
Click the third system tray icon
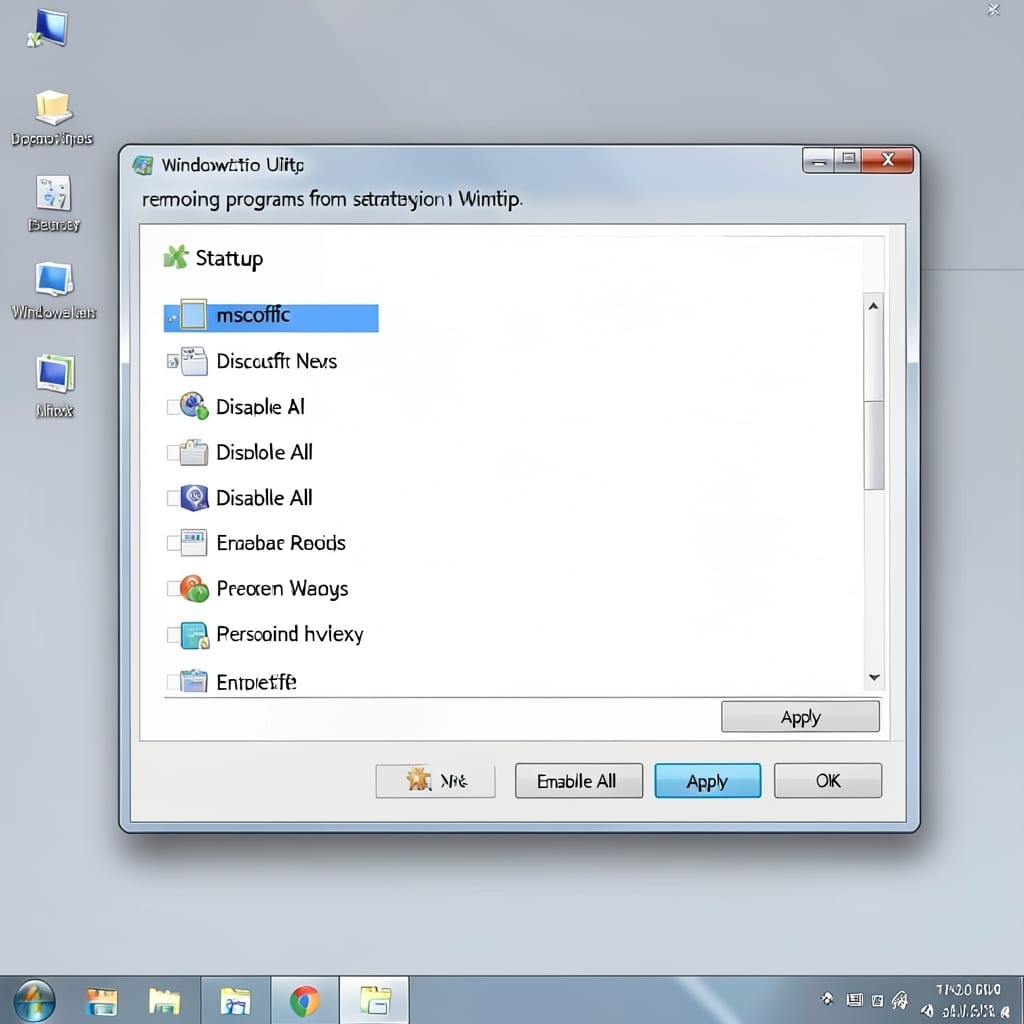pos(878,1000)
